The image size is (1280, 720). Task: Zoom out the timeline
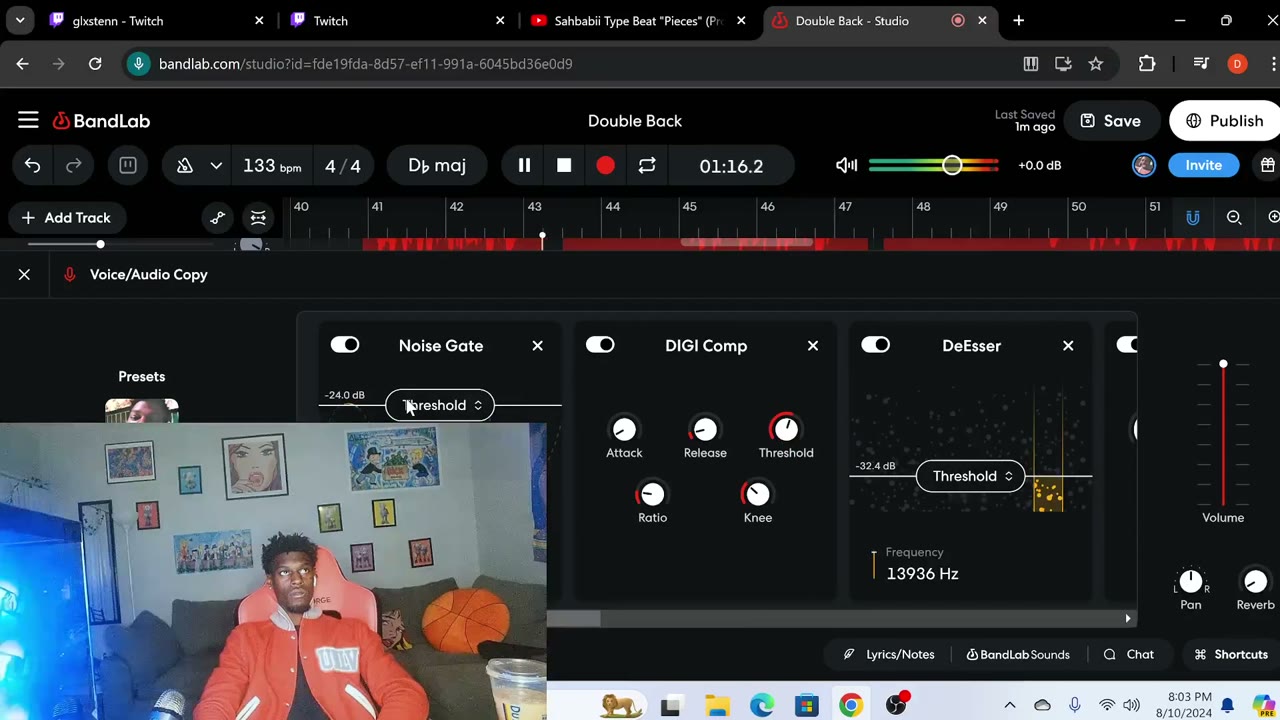tap(1234, 218)
